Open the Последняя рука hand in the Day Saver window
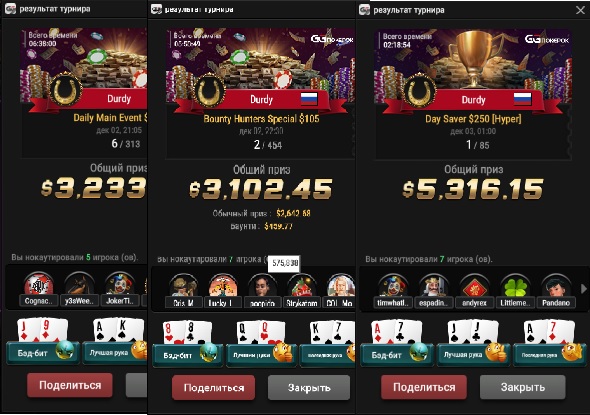590x415 pixels. [549, 354]
